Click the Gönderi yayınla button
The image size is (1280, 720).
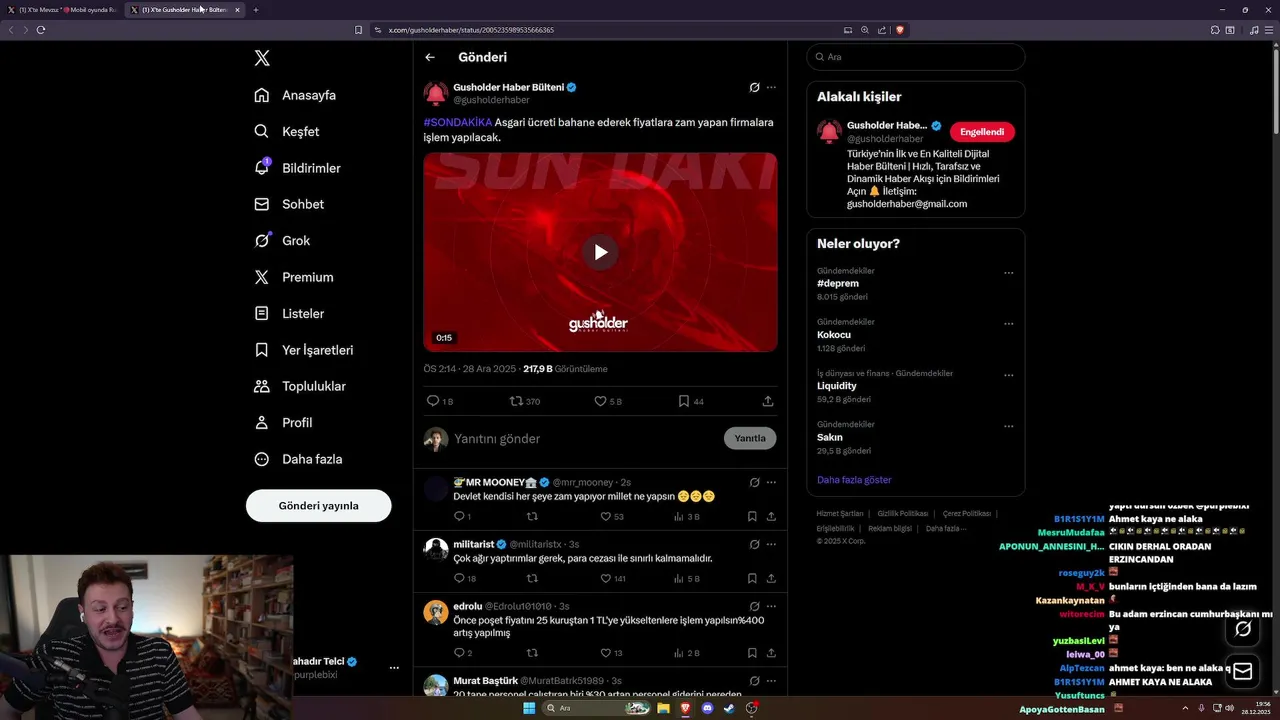(x=318, y=506)
